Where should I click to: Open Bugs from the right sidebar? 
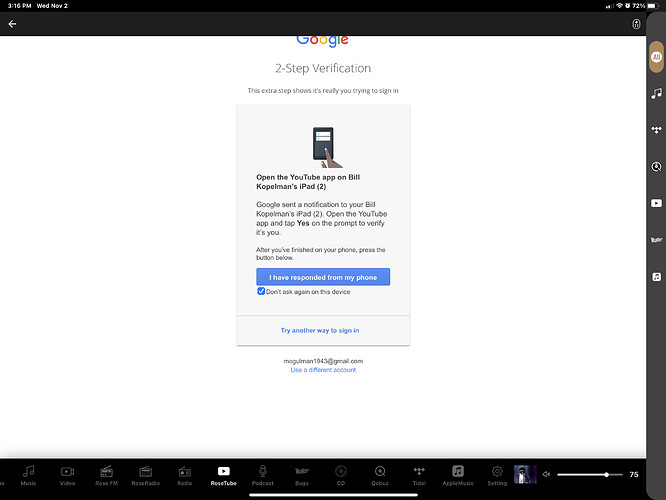click(x=656, y=240)
